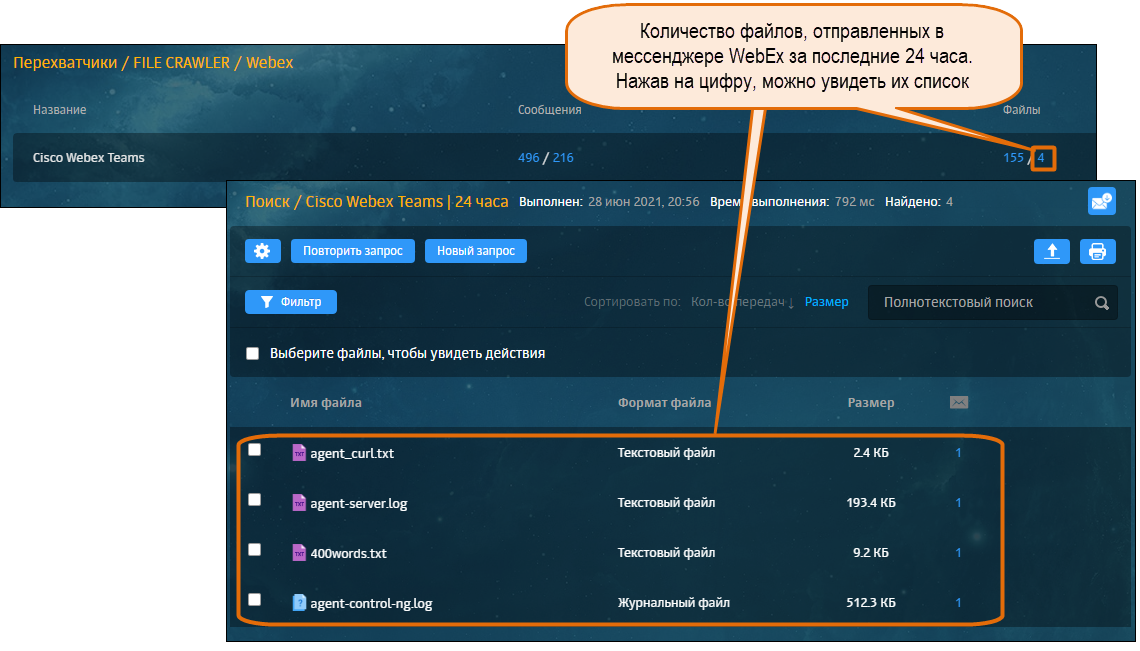Image resolution: width=1140 pixels, height=651 pixels.
Task: Click the 400words.txt file type icon
Action: [x=299, y=553]
